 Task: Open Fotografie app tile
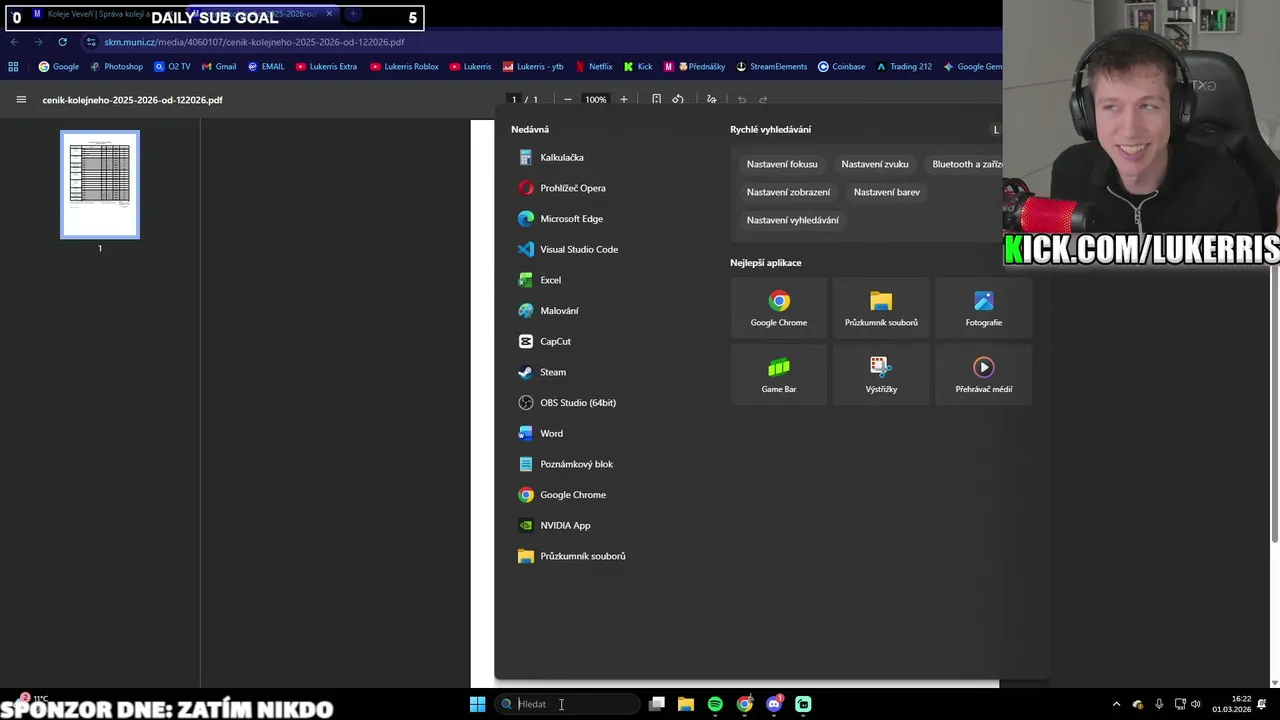click(984, 309)
